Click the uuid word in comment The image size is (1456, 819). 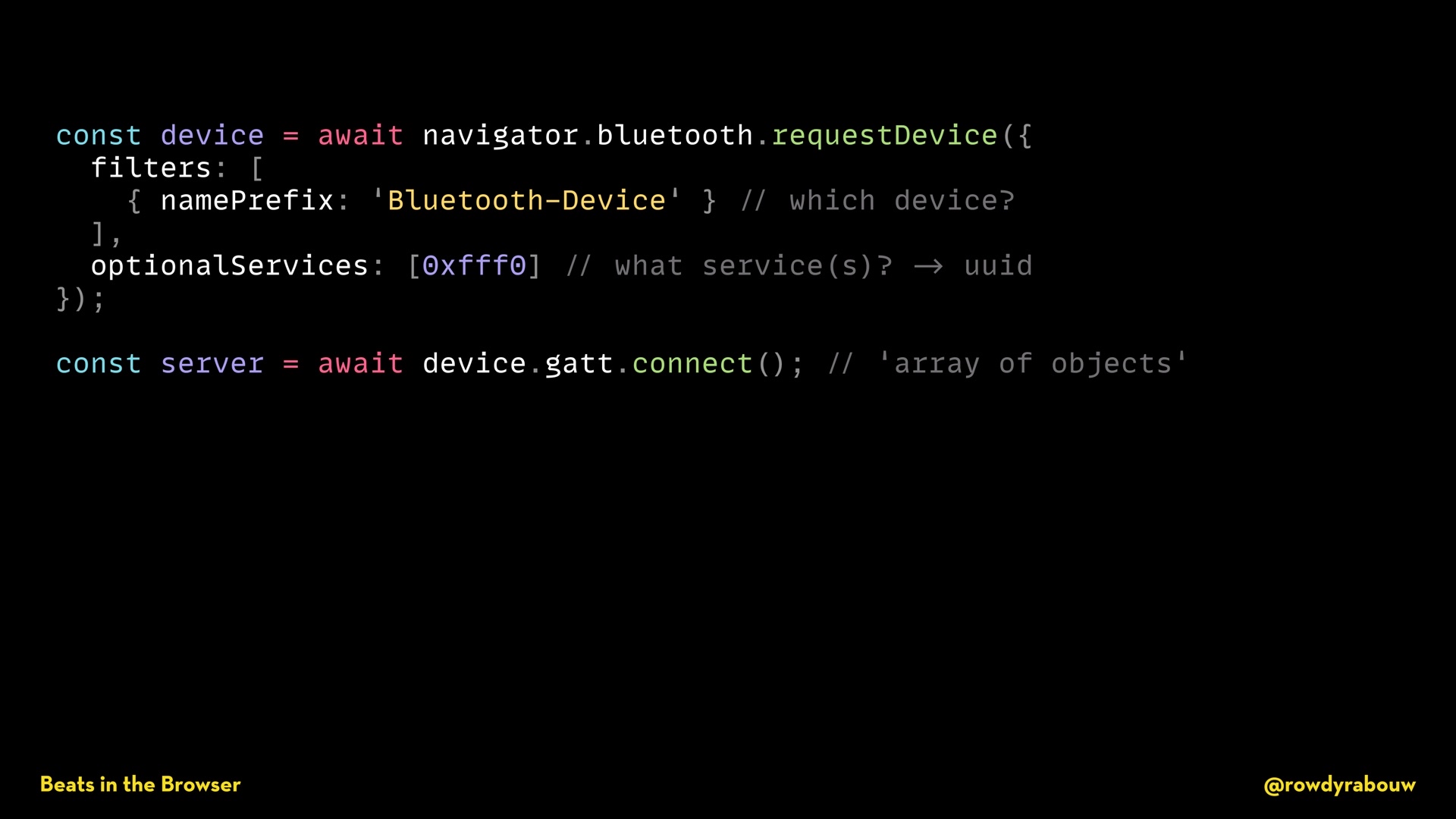click(x=998, y=266)
